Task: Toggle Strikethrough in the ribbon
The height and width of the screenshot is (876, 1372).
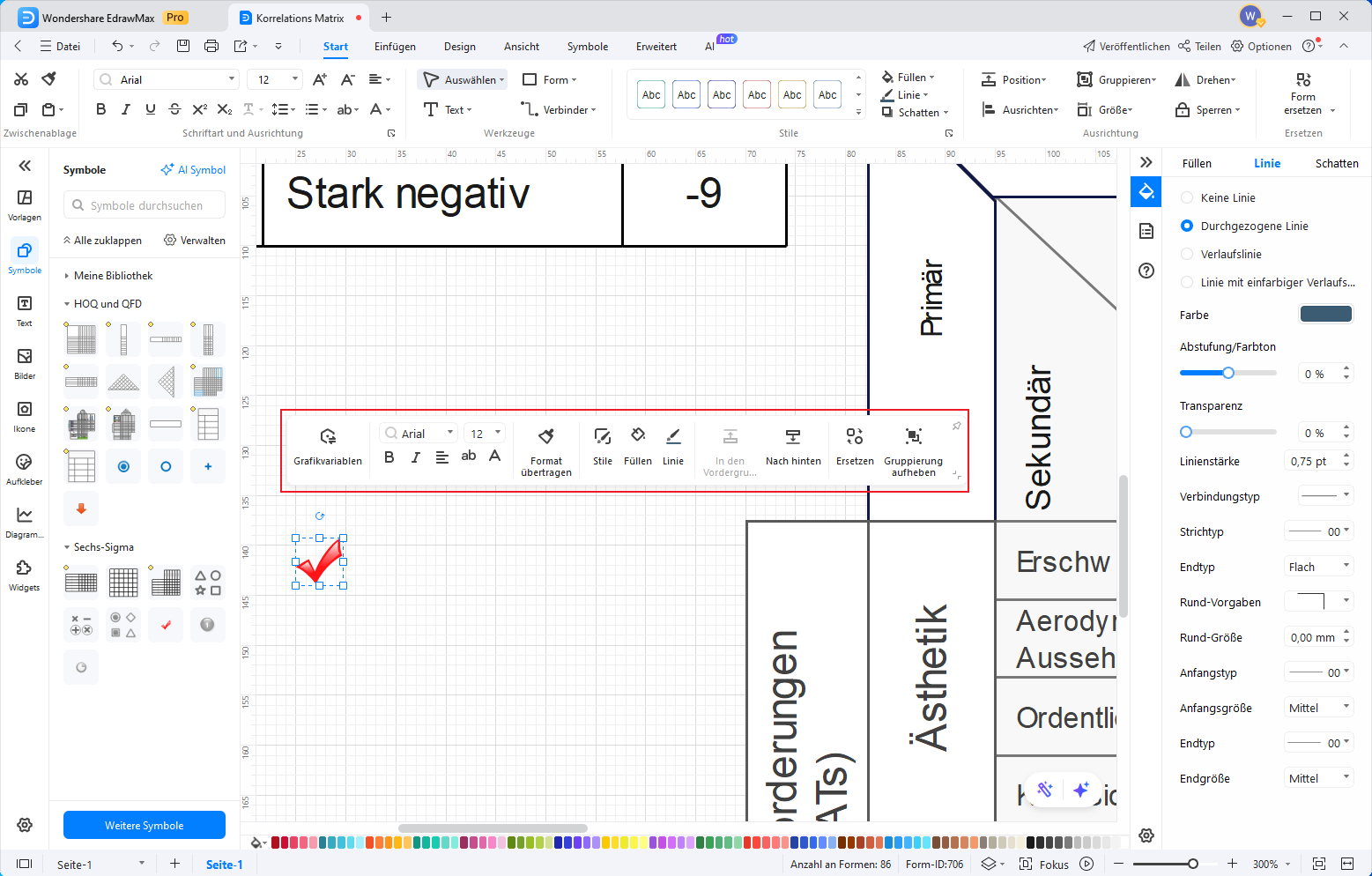Action: coord(174,109)
